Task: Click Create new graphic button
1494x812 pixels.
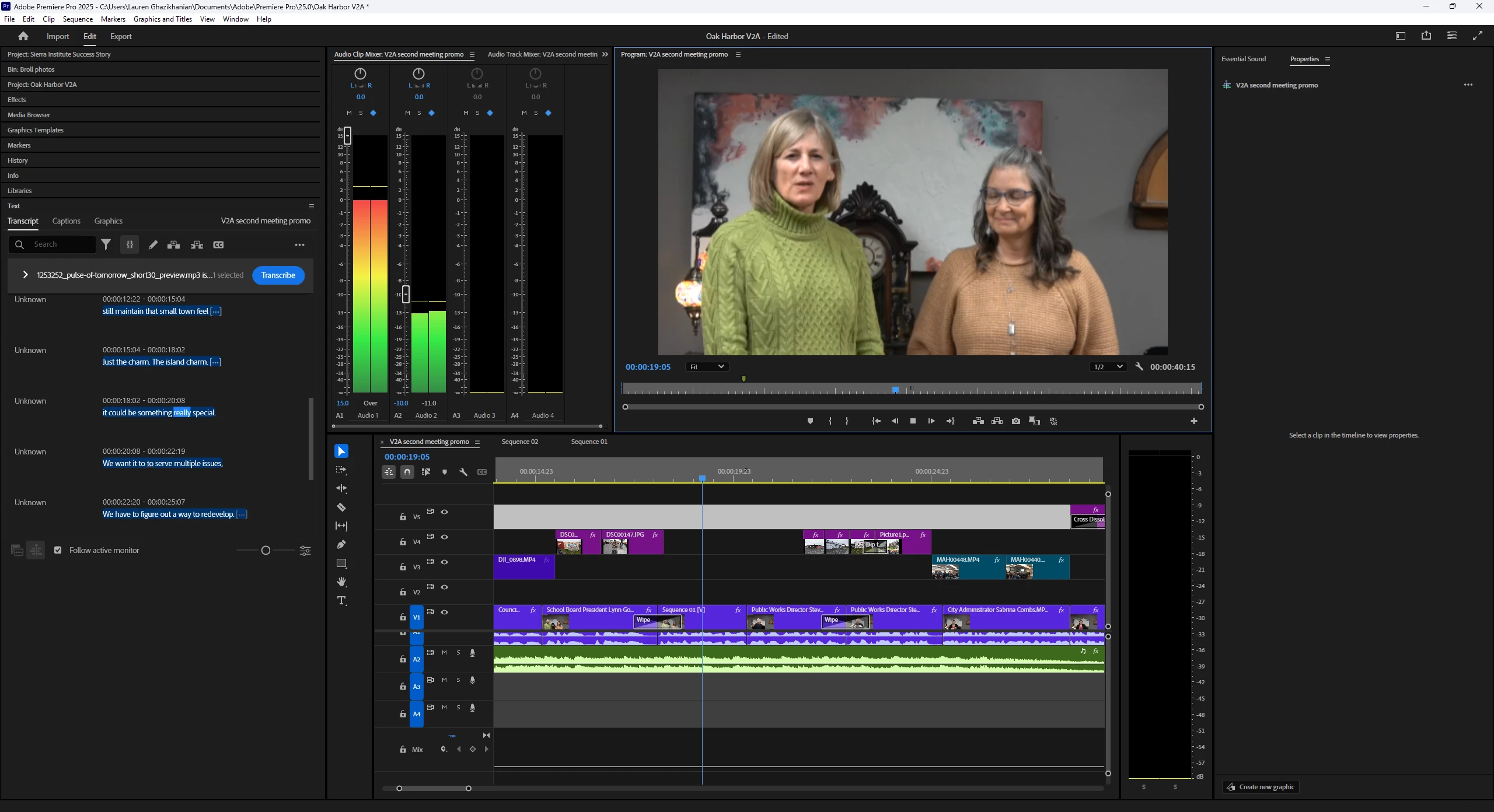Action: pos(1261,787)
